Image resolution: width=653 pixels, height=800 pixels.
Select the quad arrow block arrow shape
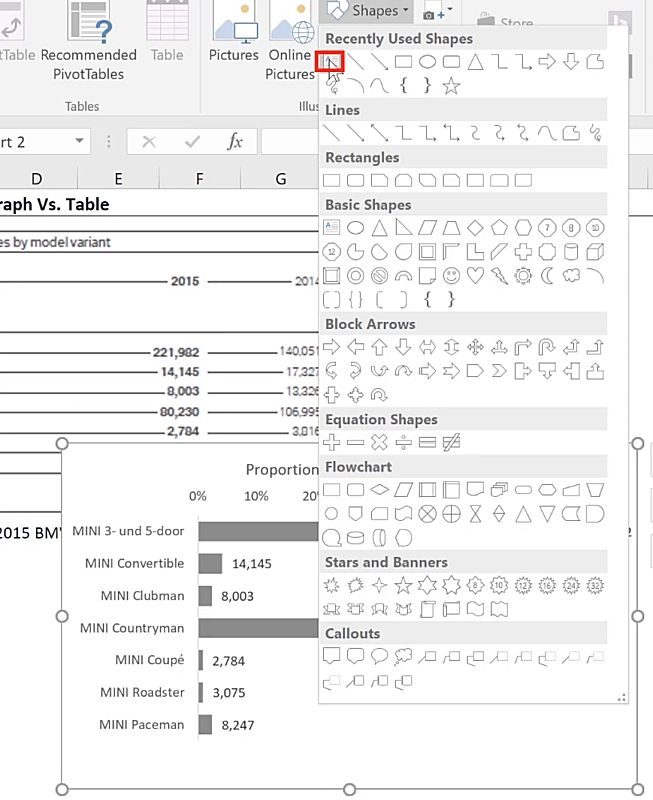[x=475, y=347]
